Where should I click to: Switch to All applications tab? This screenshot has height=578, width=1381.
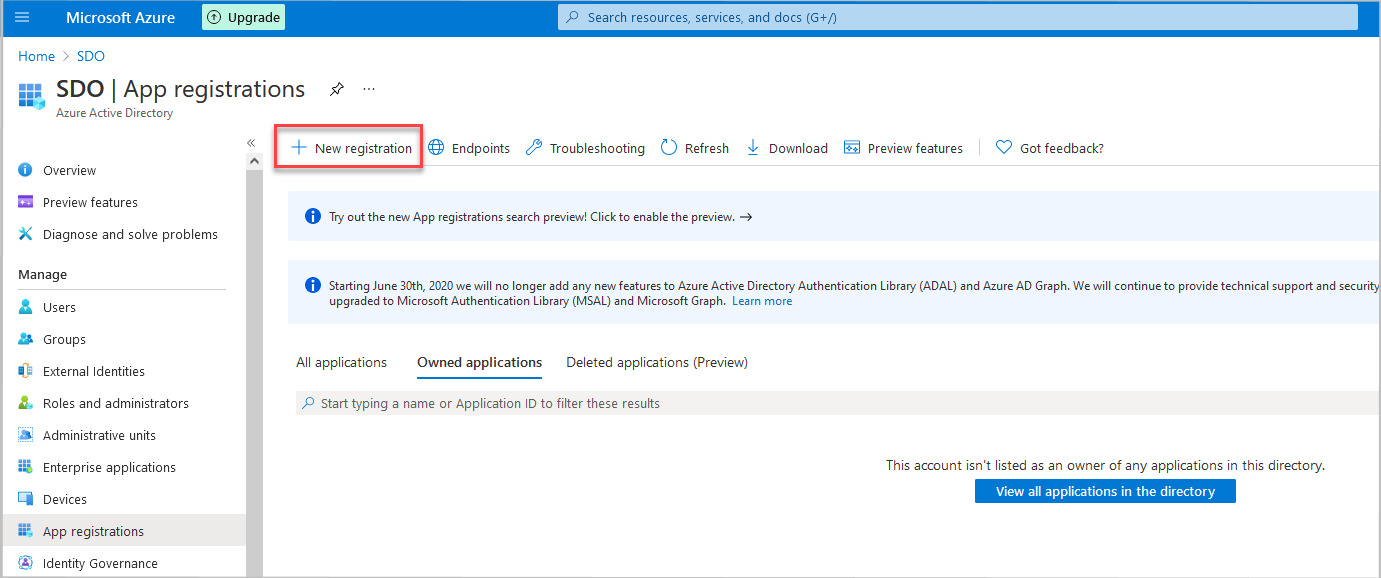341,362
